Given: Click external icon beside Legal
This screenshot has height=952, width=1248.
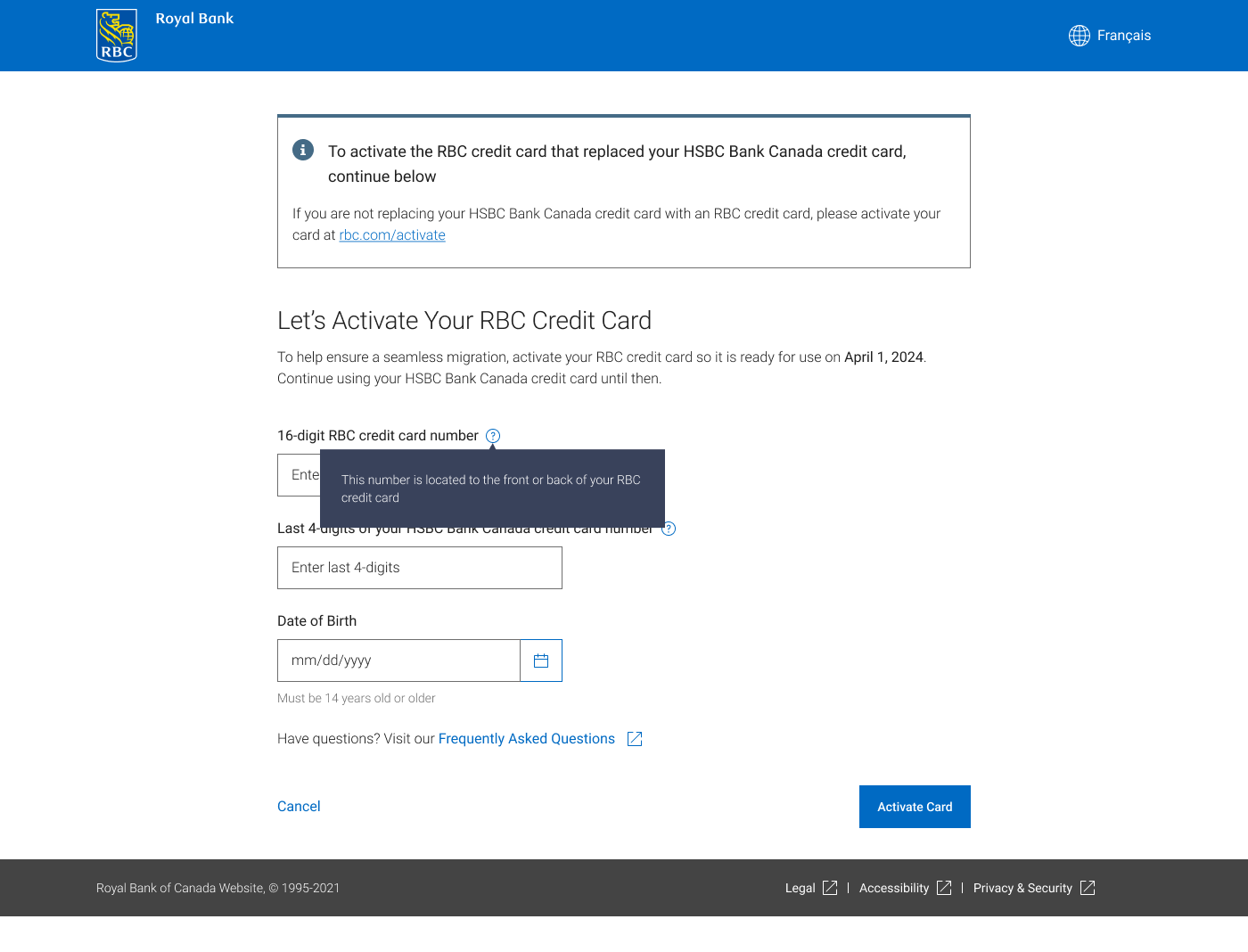Looking at the screenshot, I should coord(830,888).
